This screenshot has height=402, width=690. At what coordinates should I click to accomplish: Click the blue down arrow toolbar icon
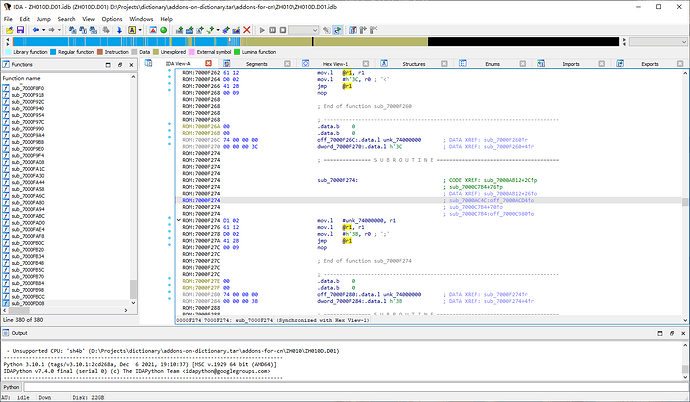(119, 30)
